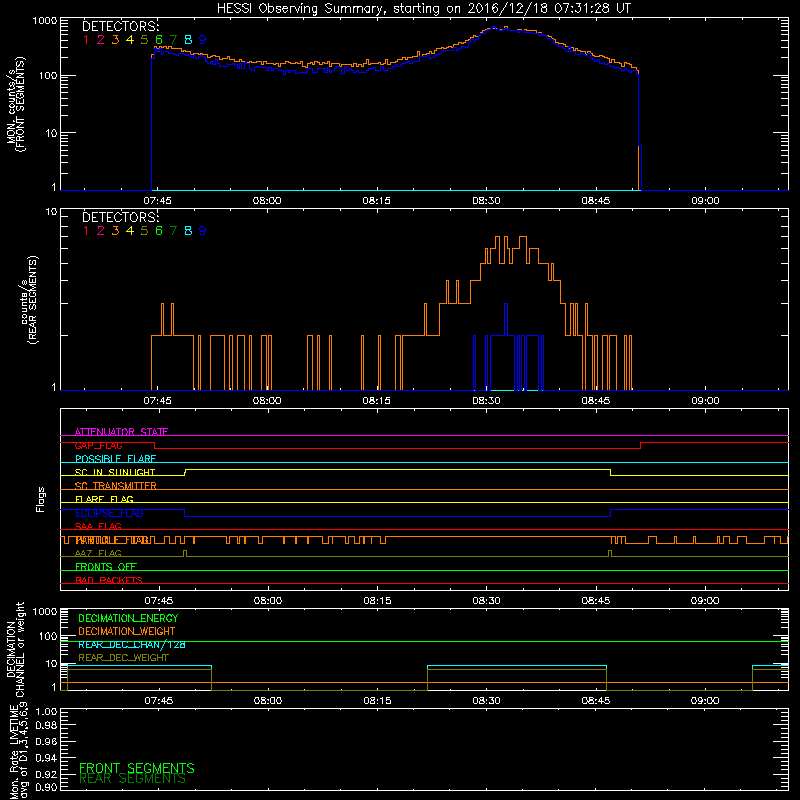This screenshot has width=800, height=800.
Task: Click the FLARE_FLAG label
Action: pos(104,499)
